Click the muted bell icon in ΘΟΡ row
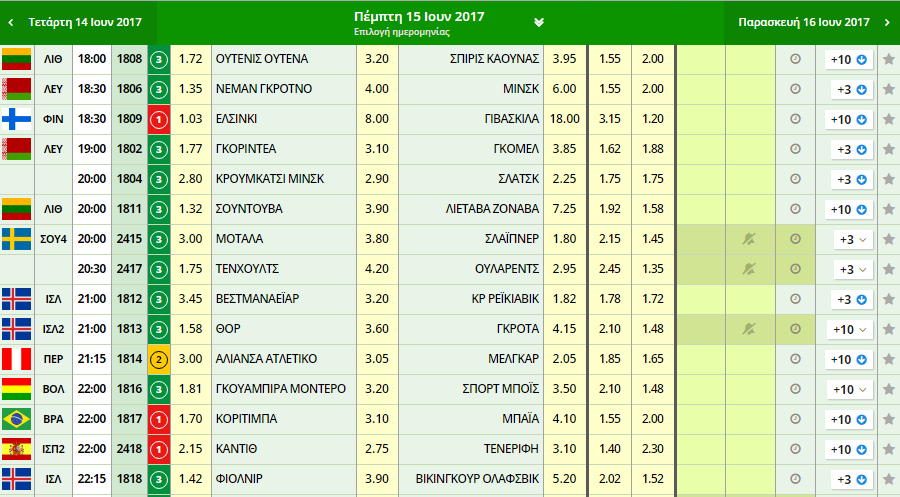Viewport: 900px width, 497px height. (750, 329)
